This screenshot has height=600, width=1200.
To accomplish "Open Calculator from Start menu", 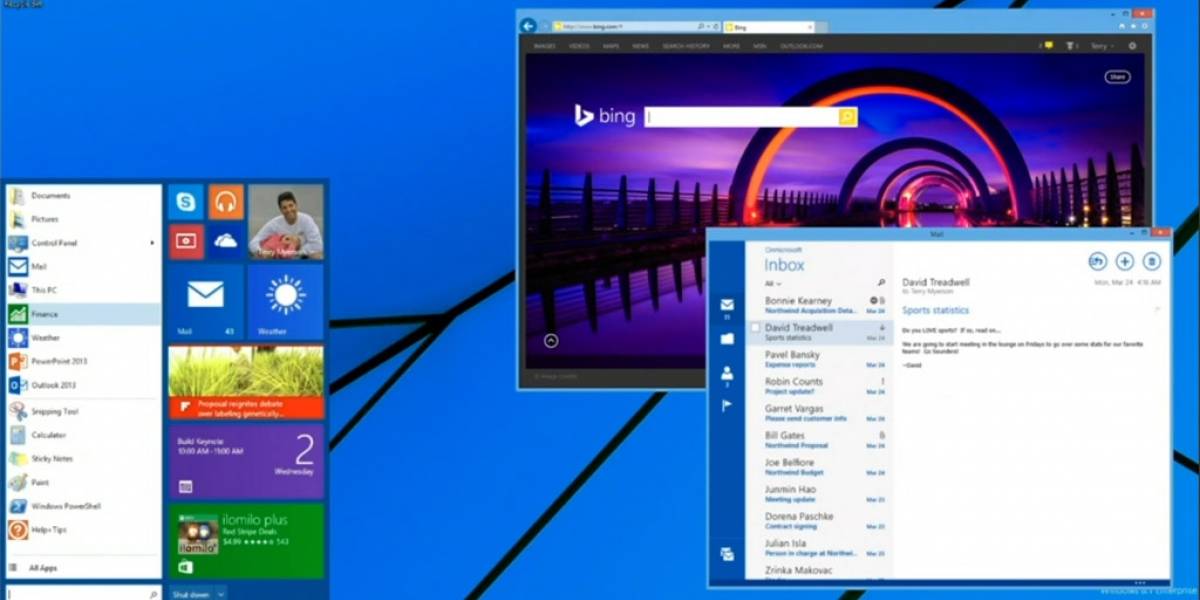I will click(83, 435).
